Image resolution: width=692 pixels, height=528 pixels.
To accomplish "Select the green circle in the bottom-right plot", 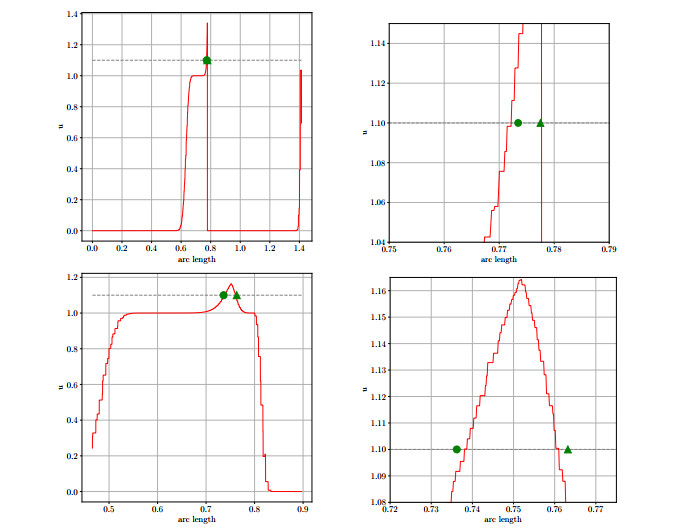I will pos(457,449).
